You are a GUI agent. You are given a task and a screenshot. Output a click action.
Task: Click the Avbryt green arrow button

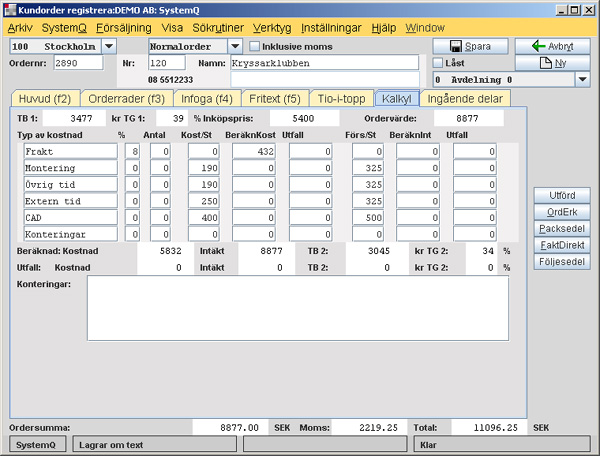tap(553, 46)
